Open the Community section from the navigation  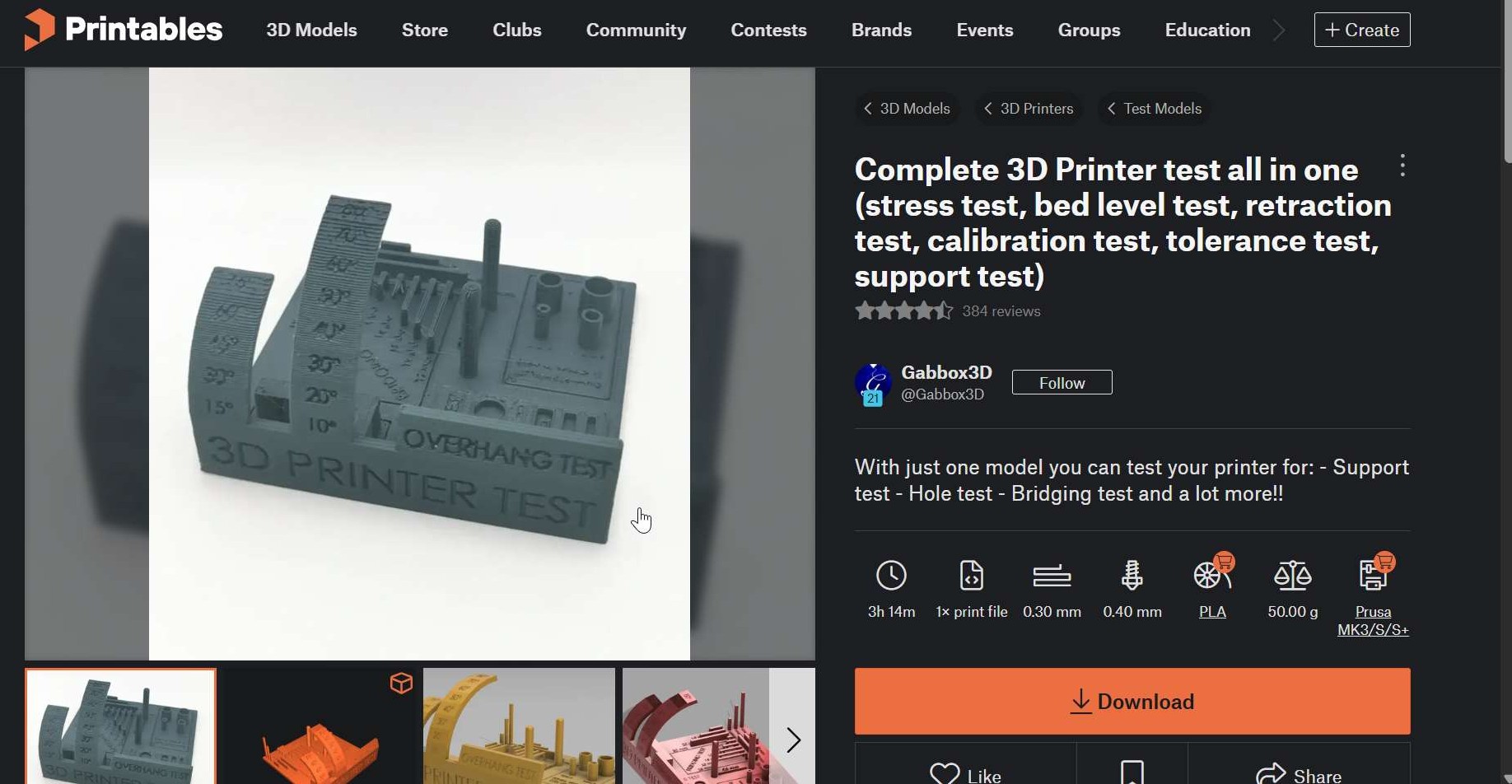pyautogui.click(x=636, y=30)
